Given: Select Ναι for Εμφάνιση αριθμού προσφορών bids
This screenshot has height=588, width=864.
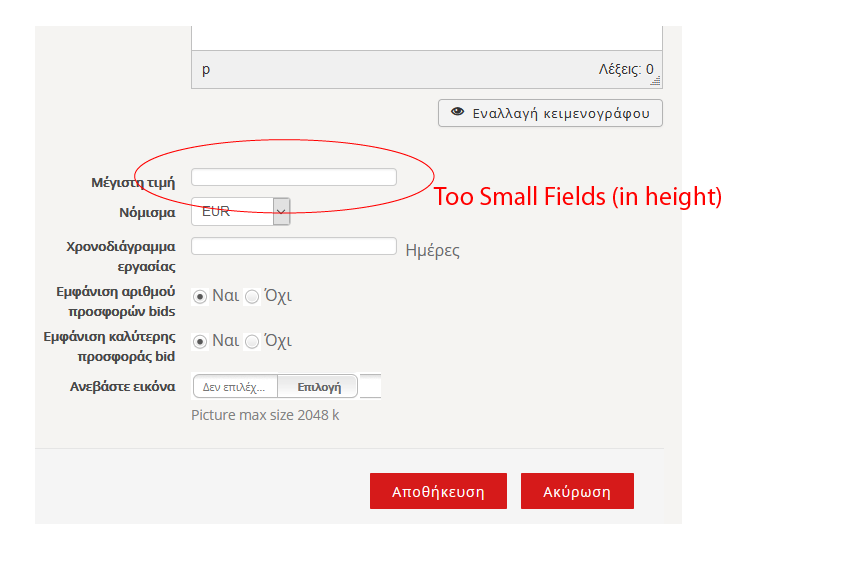Looking at the screenshot, I should pyautogui.click(x=200, y=295).
